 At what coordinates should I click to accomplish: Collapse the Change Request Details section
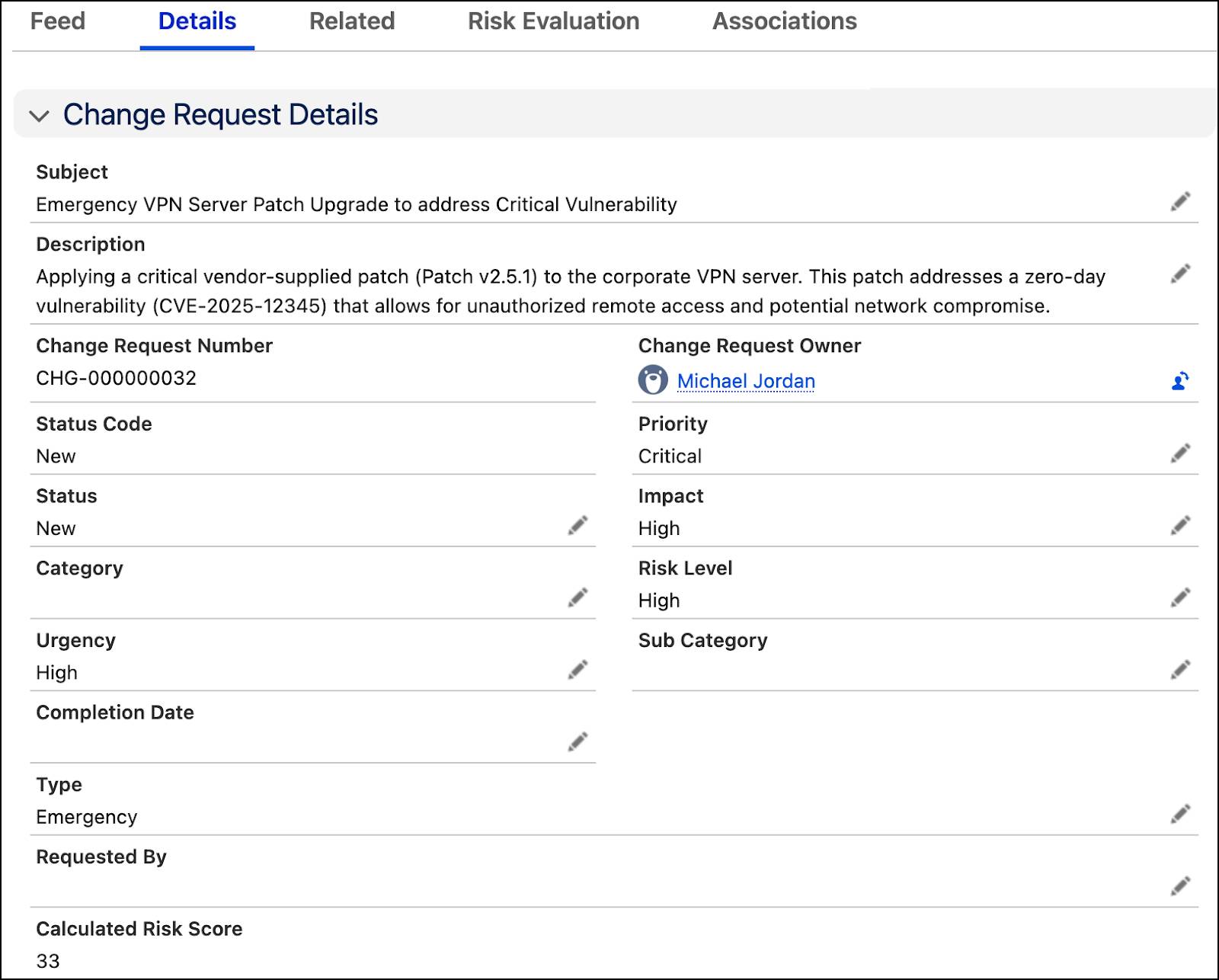coord(39,116)
